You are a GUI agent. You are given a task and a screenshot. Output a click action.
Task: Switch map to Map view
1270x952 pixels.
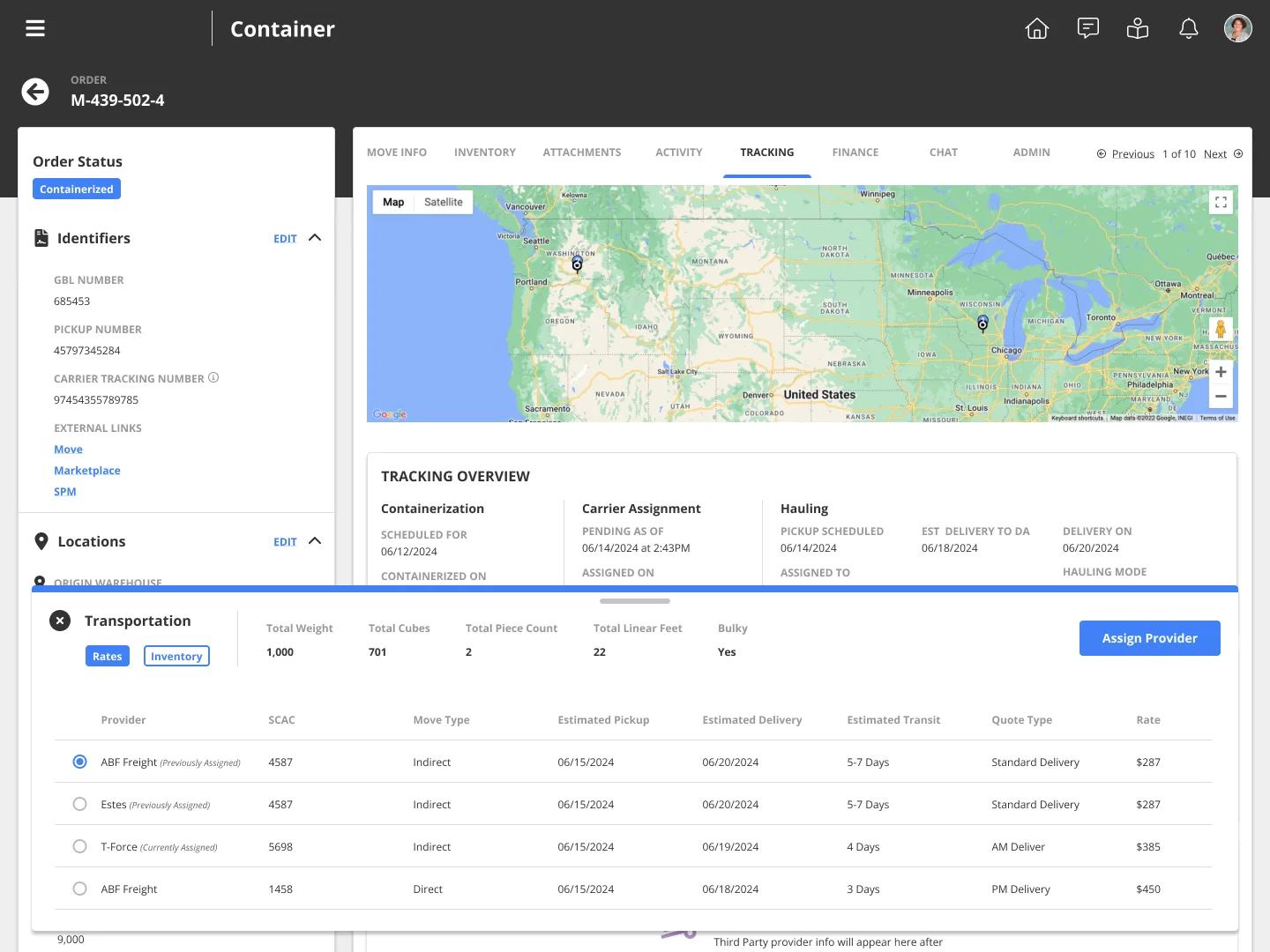pos(393,202)
